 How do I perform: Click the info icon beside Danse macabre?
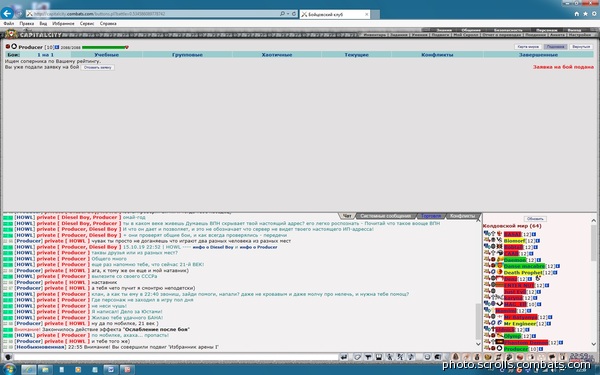[558, 266]
